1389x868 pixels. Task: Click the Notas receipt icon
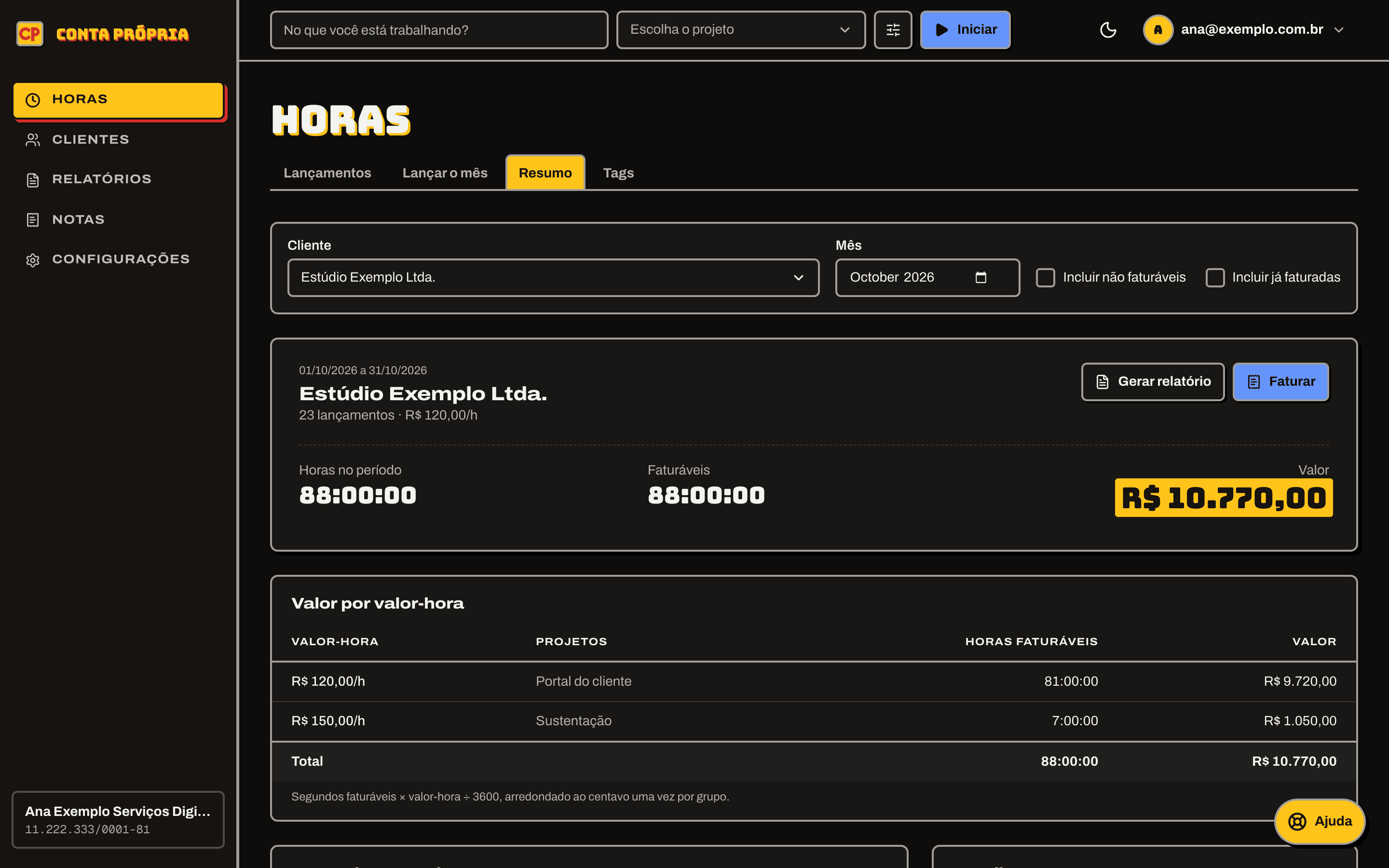coord(33,220)
